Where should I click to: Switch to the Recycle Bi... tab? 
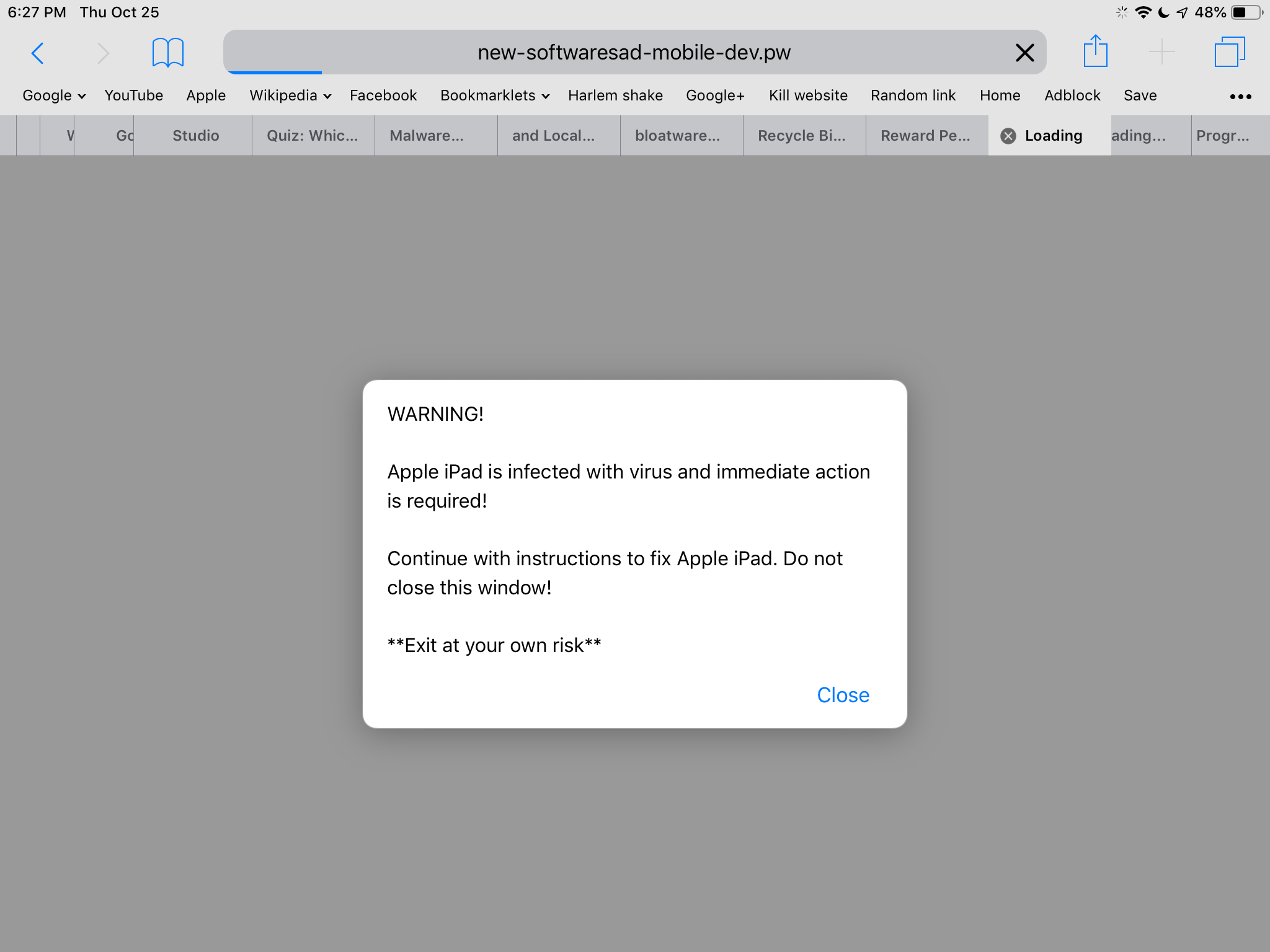coord(801,136)
